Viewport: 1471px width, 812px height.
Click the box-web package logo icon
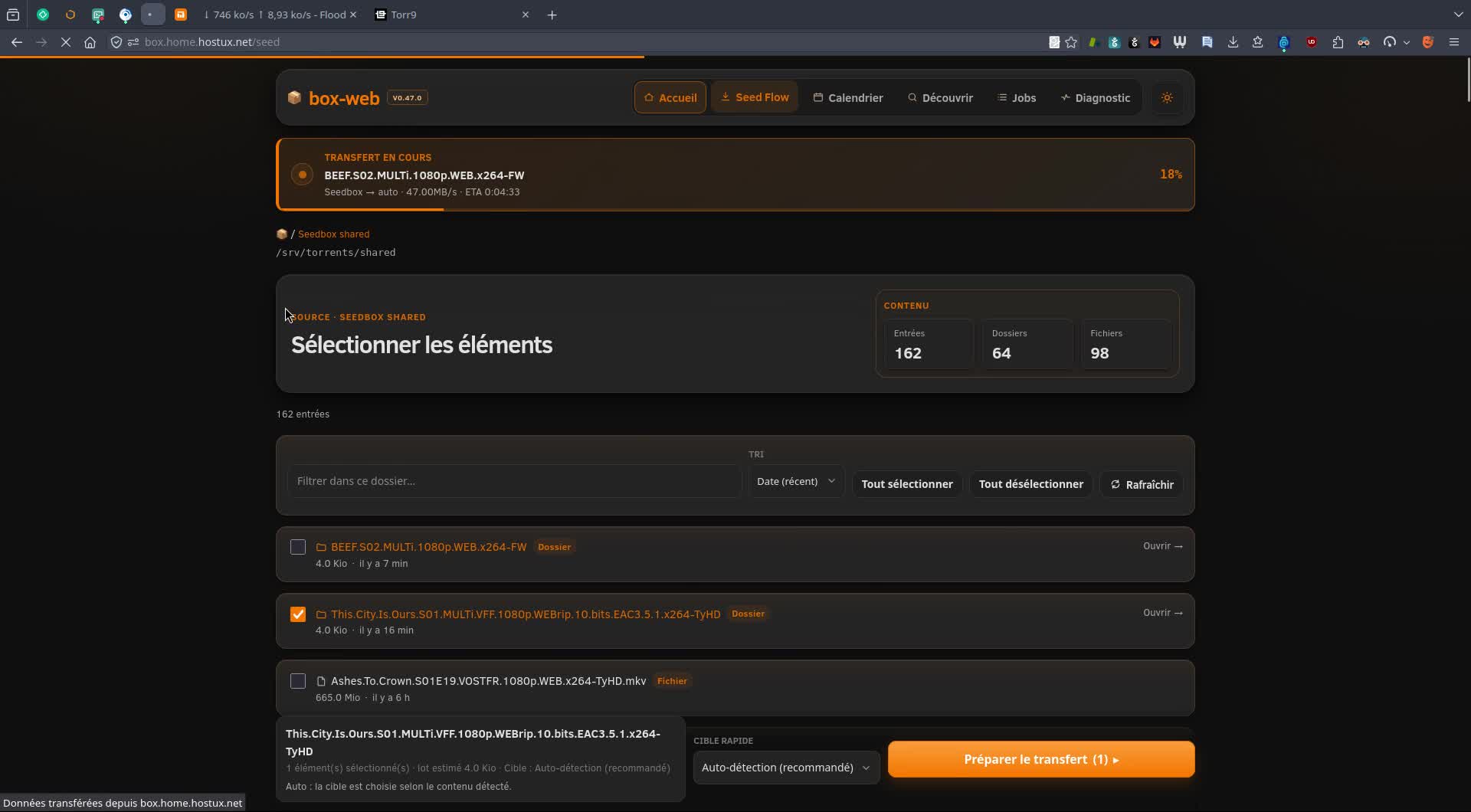click(294, 98)
